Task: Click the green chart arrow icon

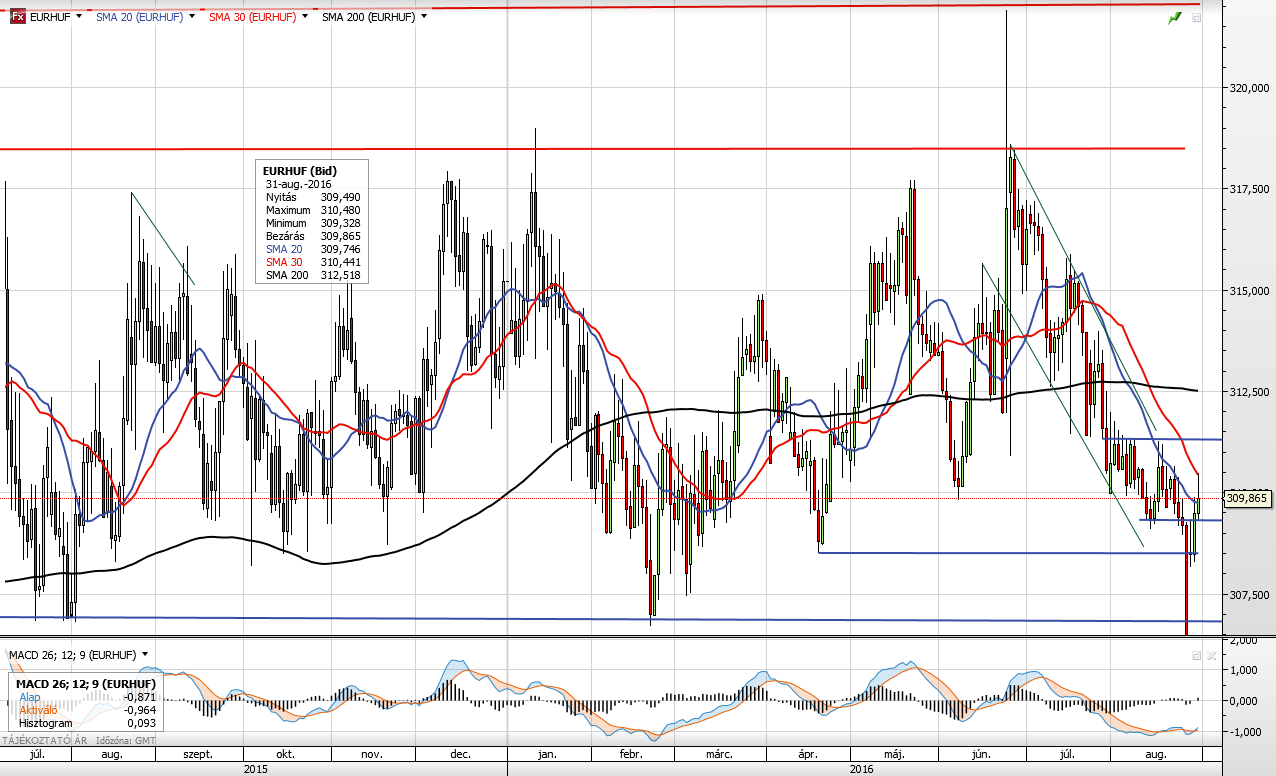Action: point(1175,18)
